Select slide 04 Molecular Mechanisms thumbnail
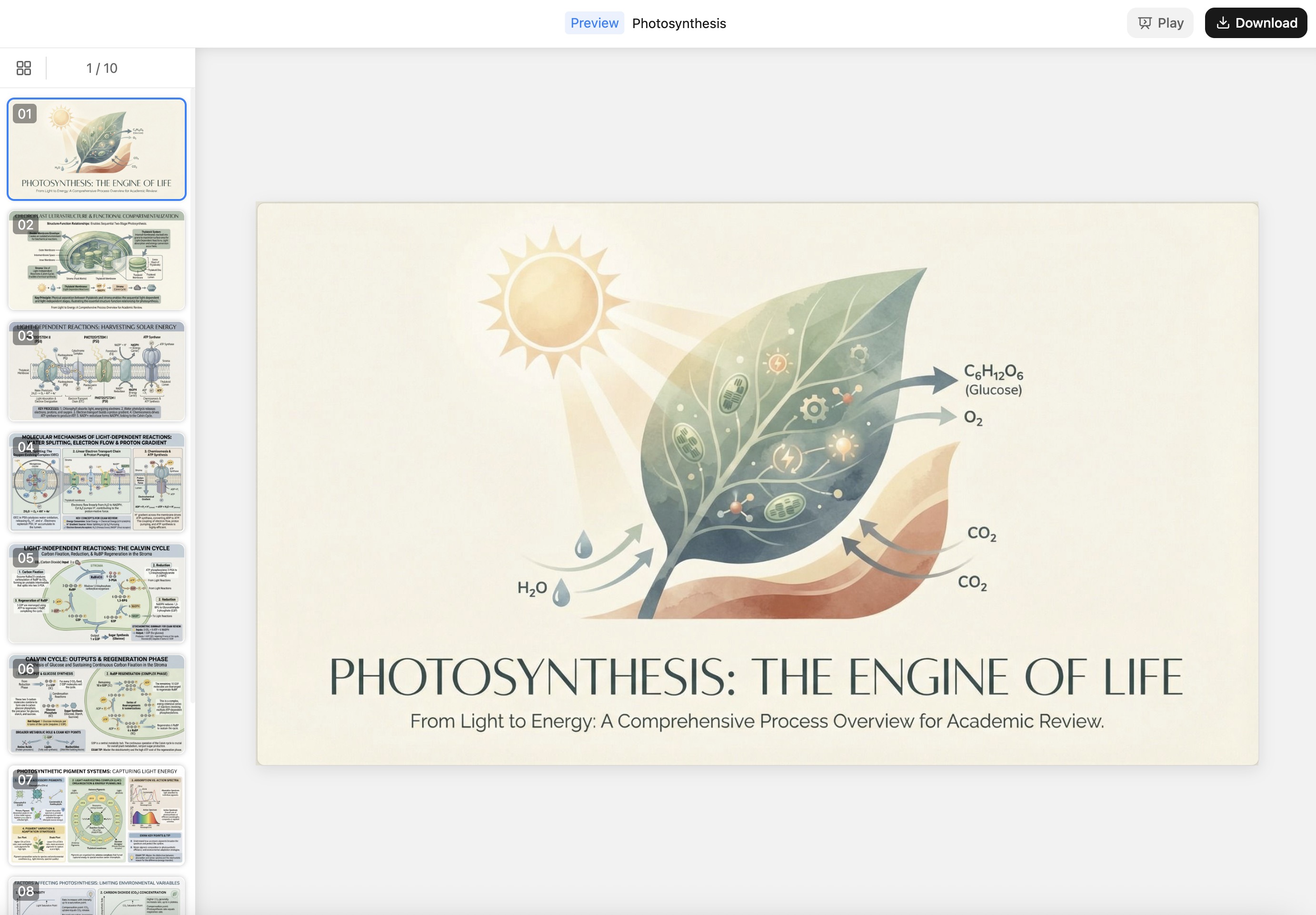Image resolution: width=1316 pixels, height=915 pixels. [96, 482]
